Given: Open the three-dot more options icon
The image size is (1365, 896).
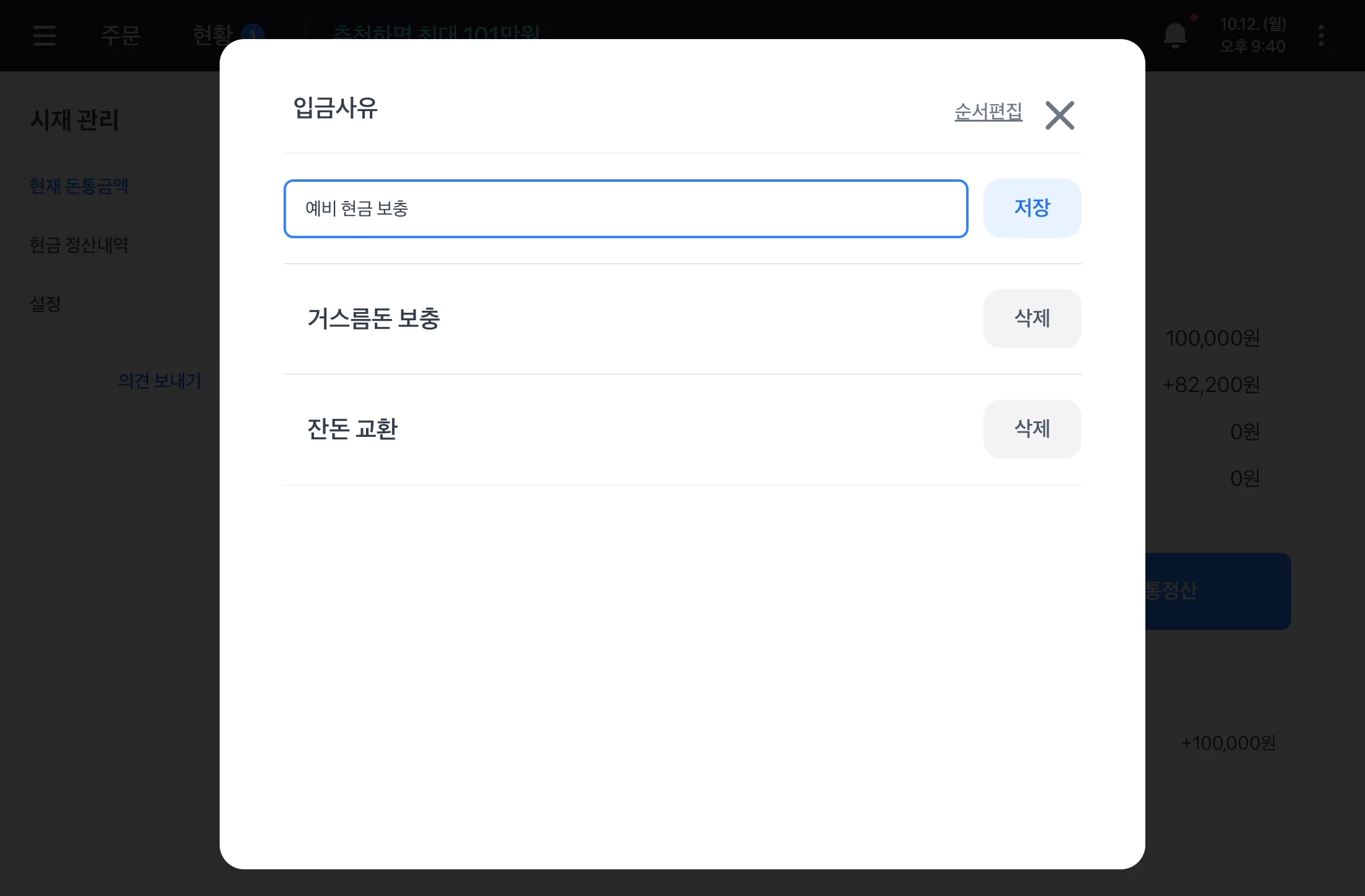Looking at the screenshot, I should [x=1321, y=35].
